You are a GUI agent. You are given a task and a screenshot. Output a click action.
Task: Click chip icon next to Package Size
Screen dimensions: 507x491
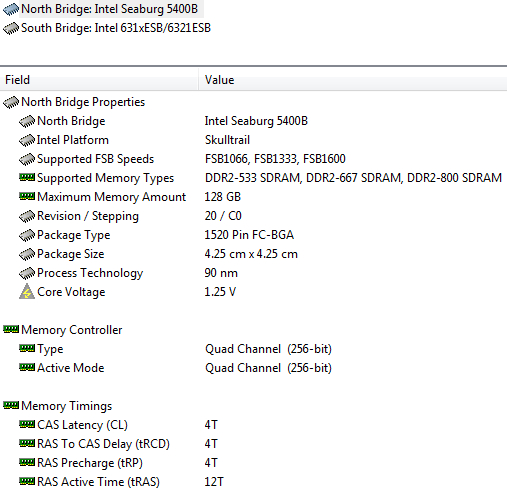point(27,254)
